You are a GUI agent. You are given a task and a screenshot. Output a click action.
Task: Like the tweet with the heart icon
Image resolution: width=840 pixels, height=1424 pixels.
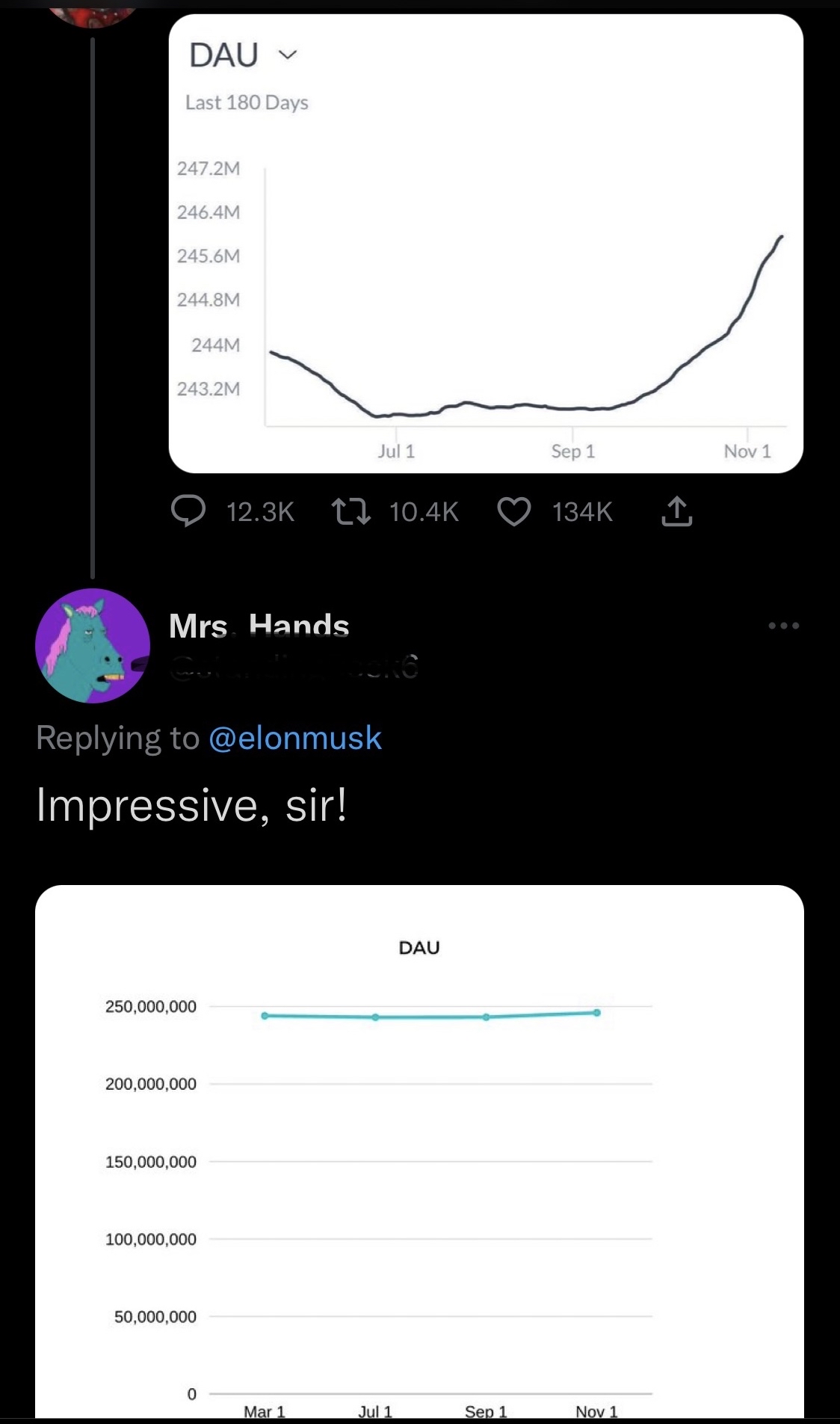514,511
